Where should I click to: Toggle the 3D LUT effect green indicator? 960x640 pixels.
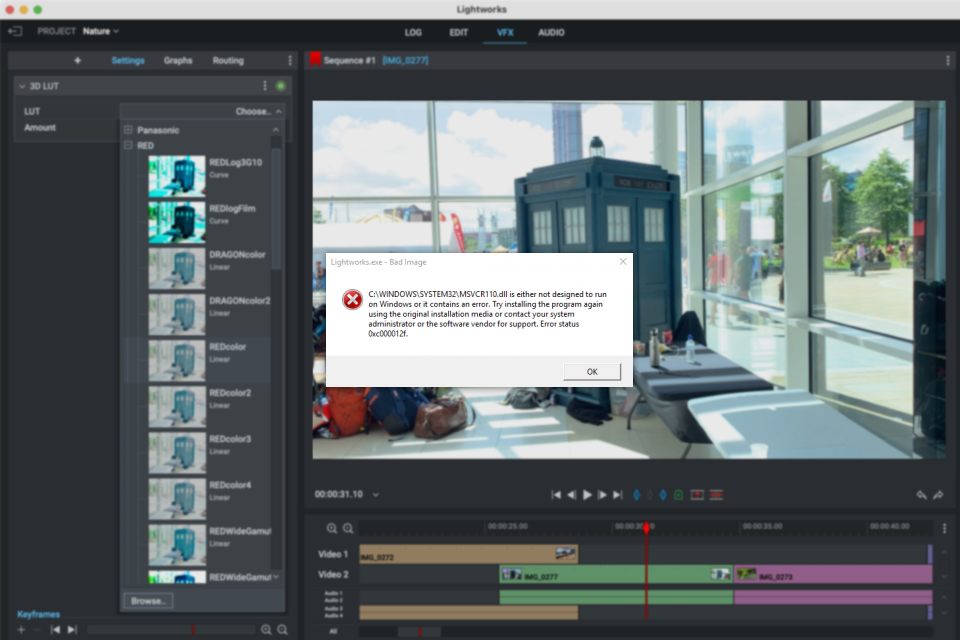[280, 87]
